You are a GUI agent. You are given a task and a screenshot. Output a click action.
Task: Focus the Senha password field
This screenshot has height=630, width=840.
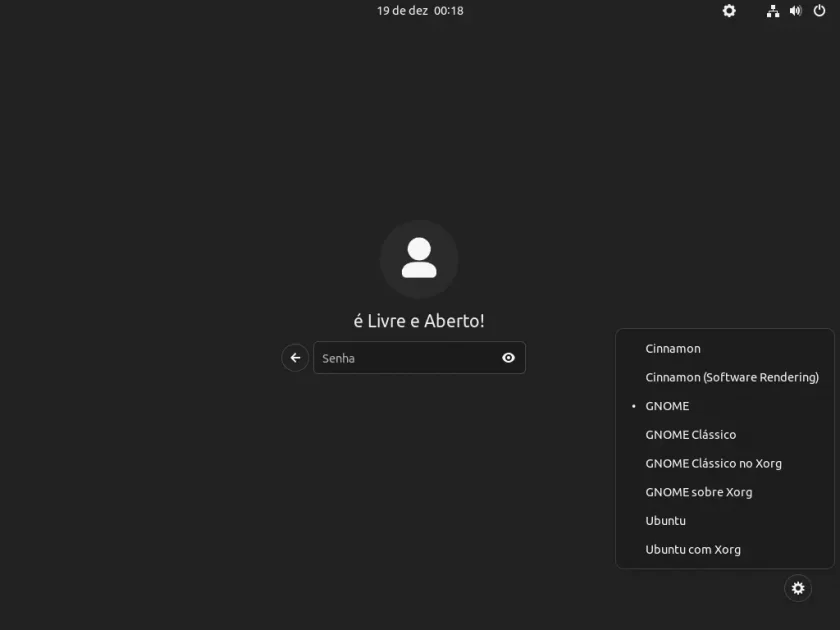419,358
